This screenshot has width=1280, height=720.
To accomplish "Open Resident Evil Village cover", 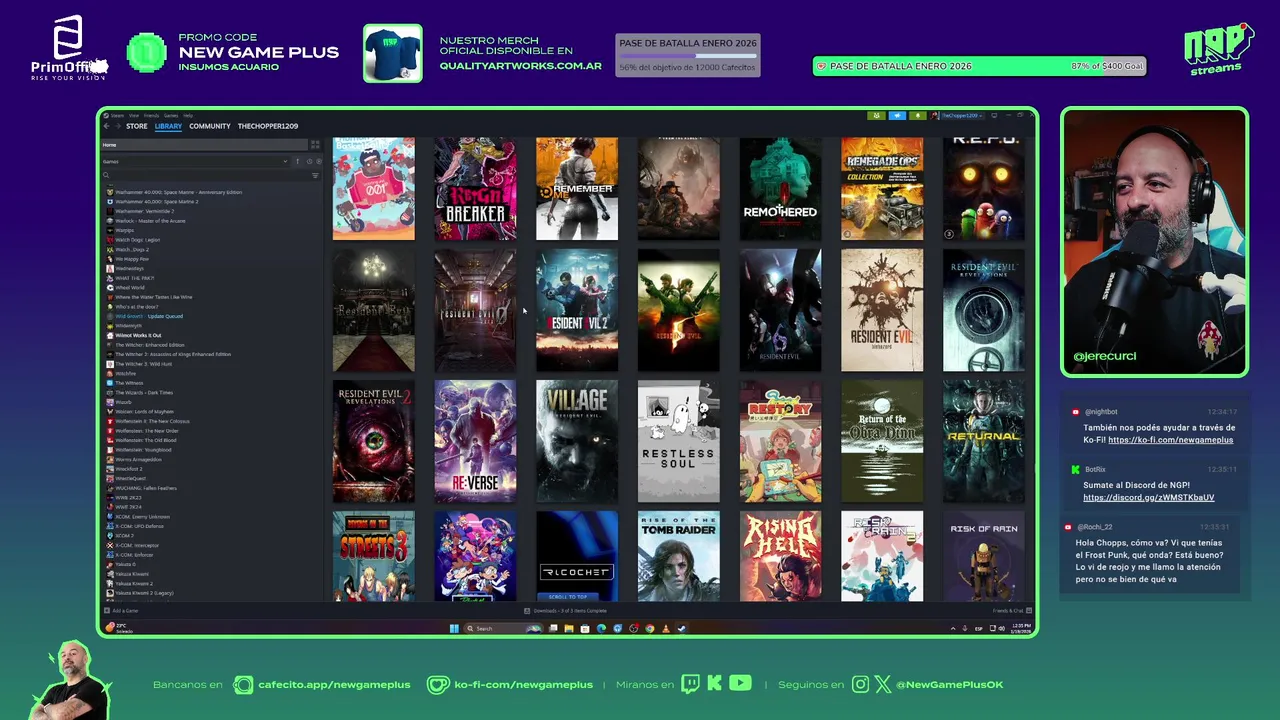I will click(x=577, y=441).
